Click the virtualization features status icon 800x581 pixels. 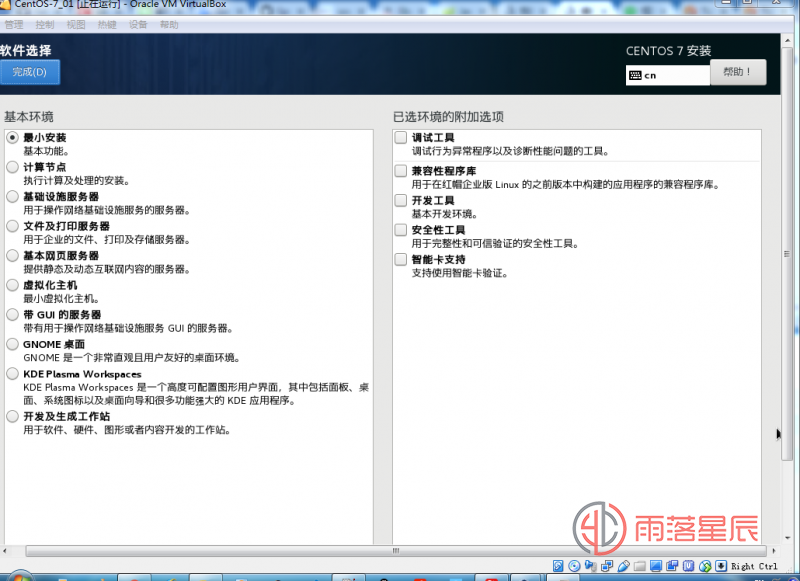click(x=689, y=566)
